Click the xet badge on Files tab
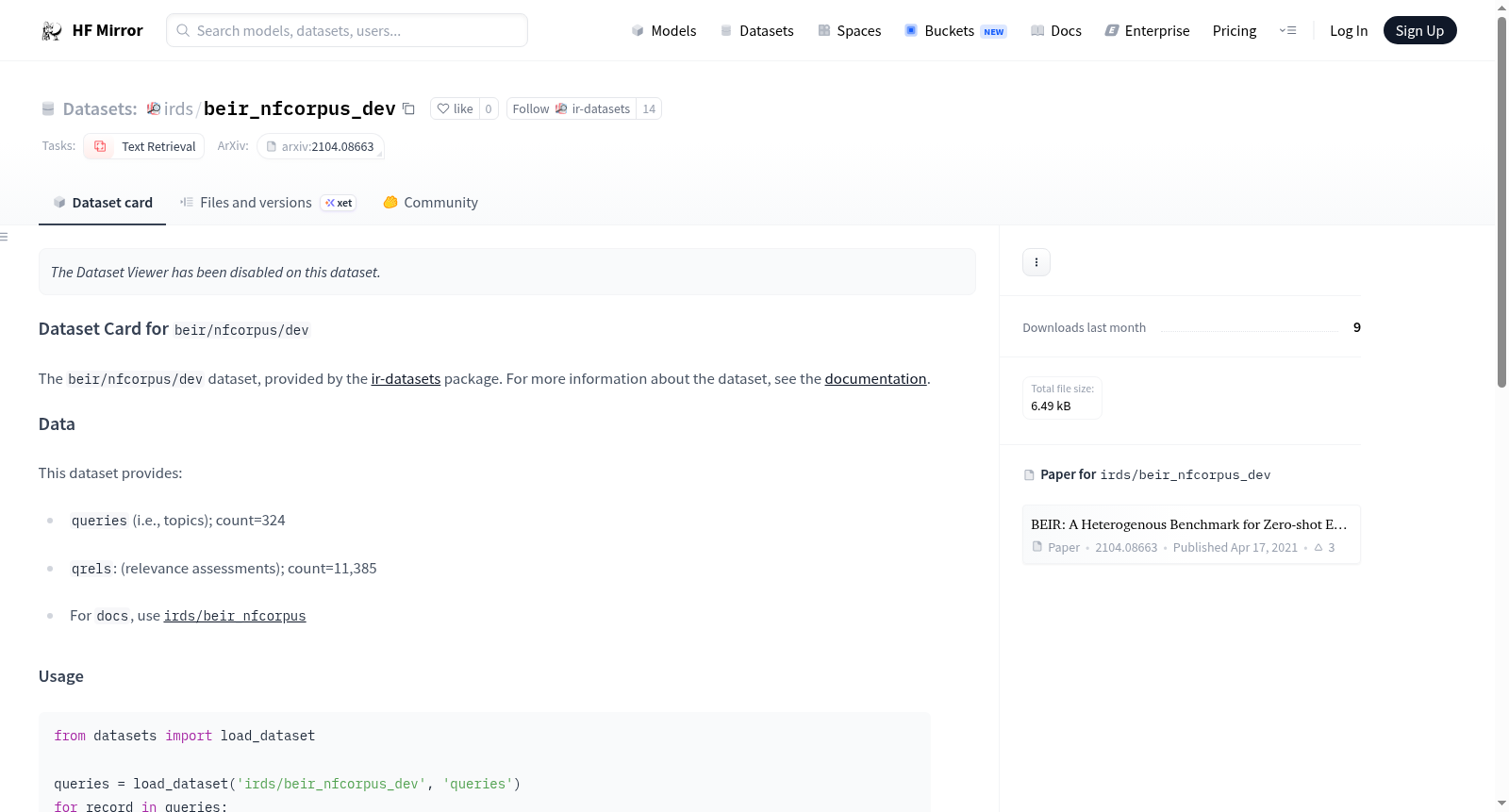1509x812 pixels. (339, 203)
